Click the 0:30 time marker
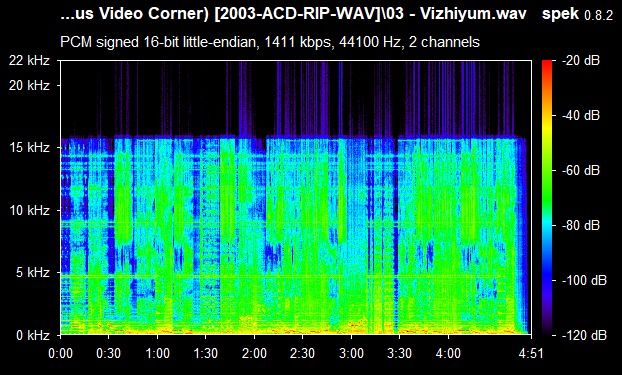This screenshot has width=622, height=375. point(109,353)
